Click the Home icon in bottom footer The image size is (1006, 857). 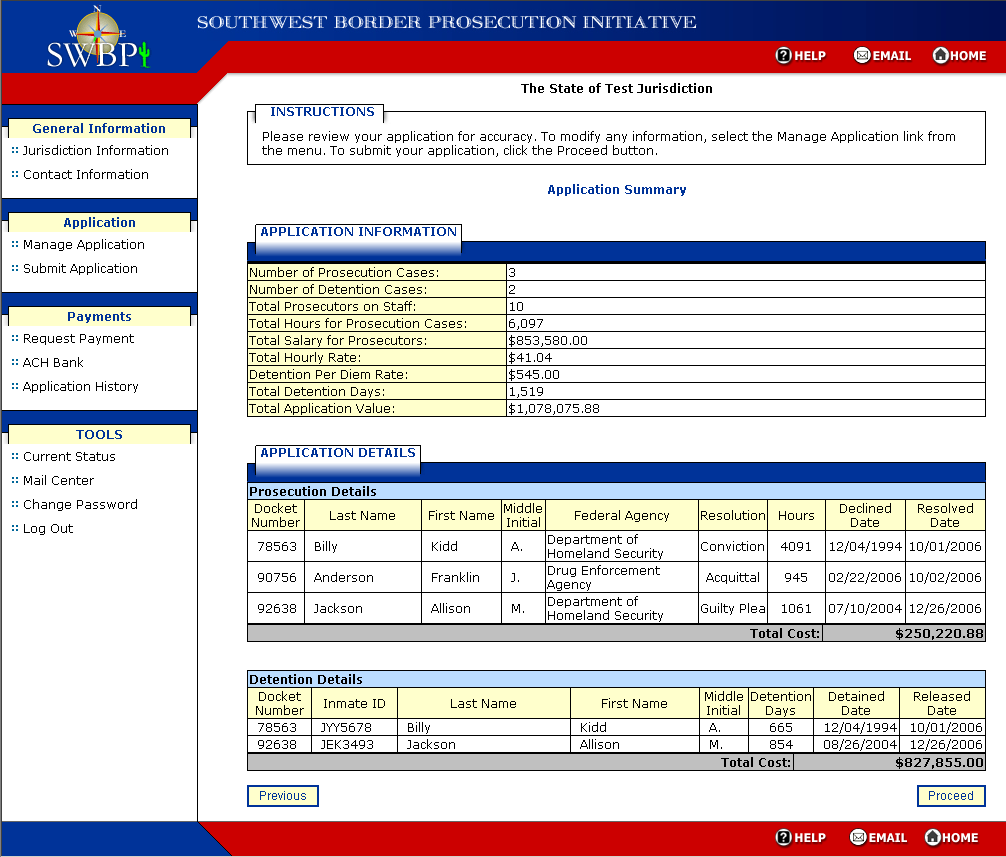pyautogui.click(x=933, y=837)
